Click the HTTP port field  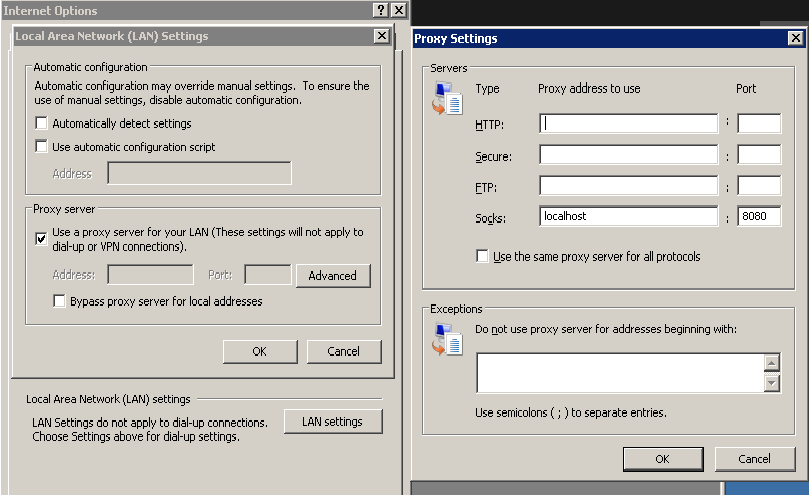[759, 123]
